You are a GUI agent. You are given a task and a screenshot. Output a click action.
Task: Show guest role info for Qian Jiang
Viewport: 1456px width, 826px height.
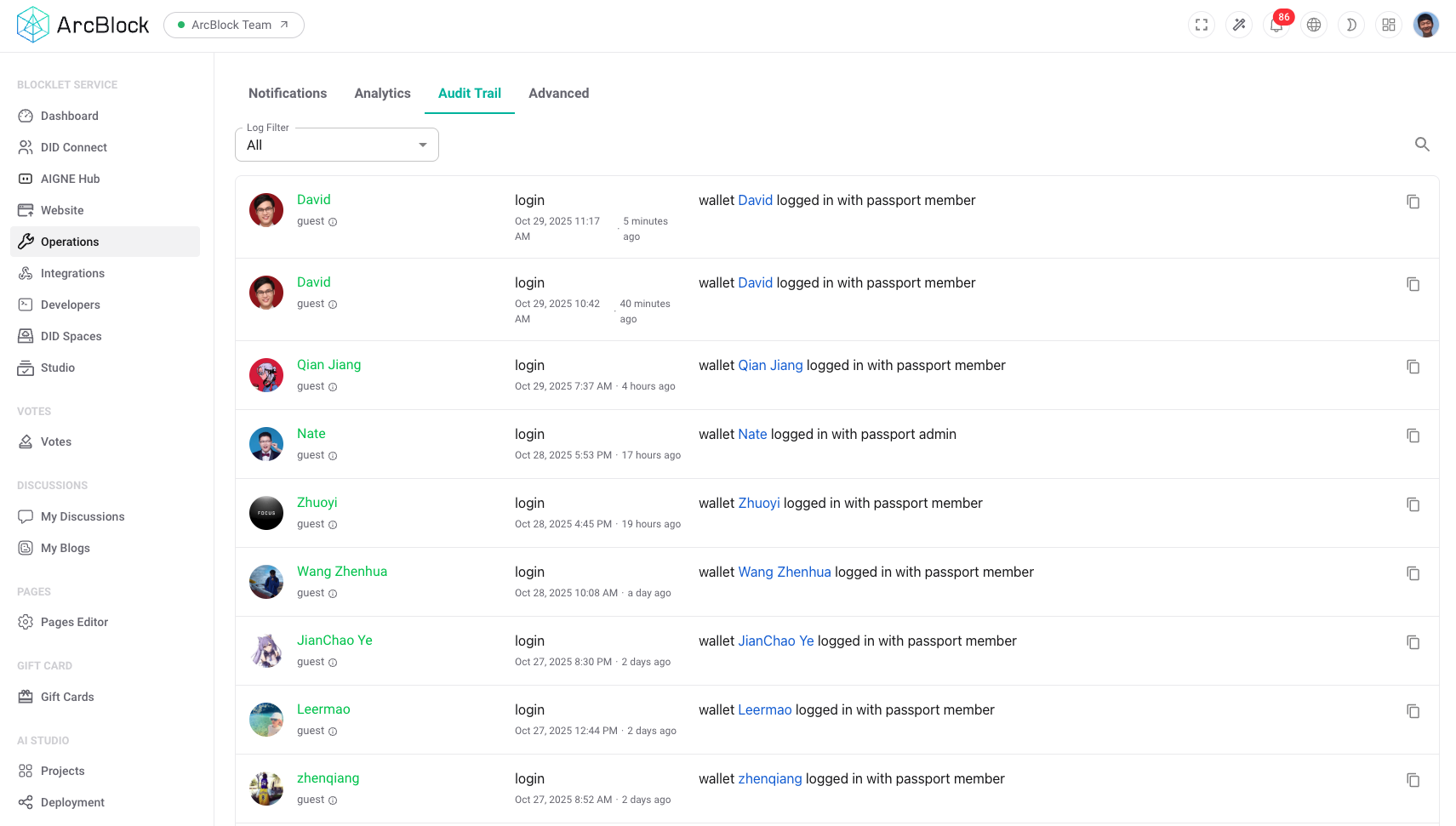coord(332,386)
